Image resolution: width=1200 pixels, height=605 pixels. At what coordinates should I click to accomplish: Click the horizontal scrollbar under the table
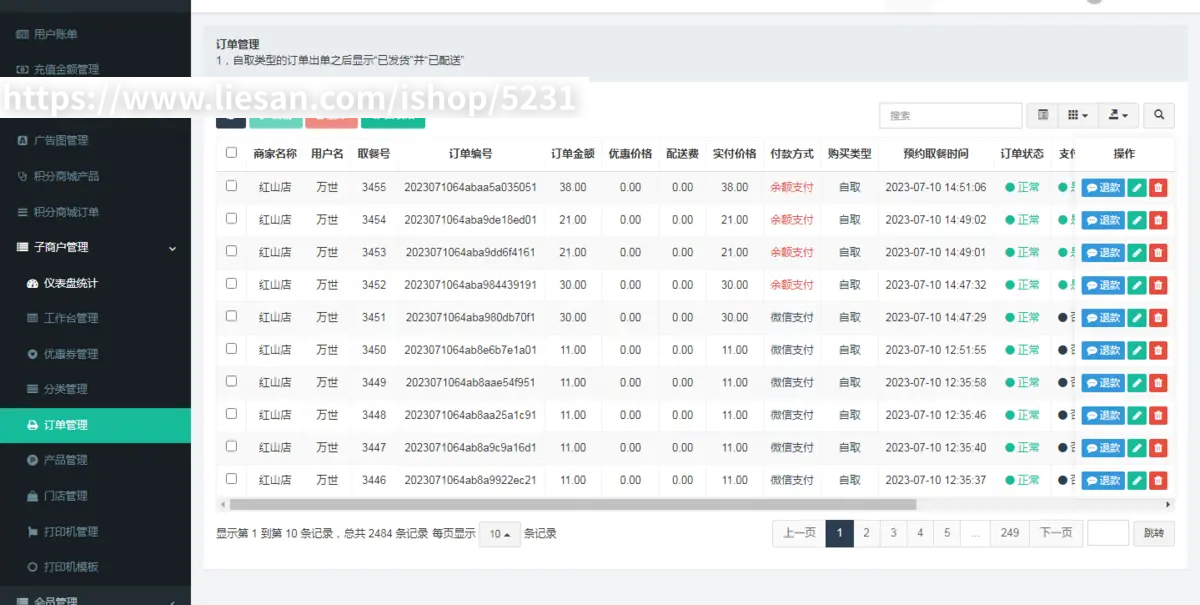(x=573, y=505)
